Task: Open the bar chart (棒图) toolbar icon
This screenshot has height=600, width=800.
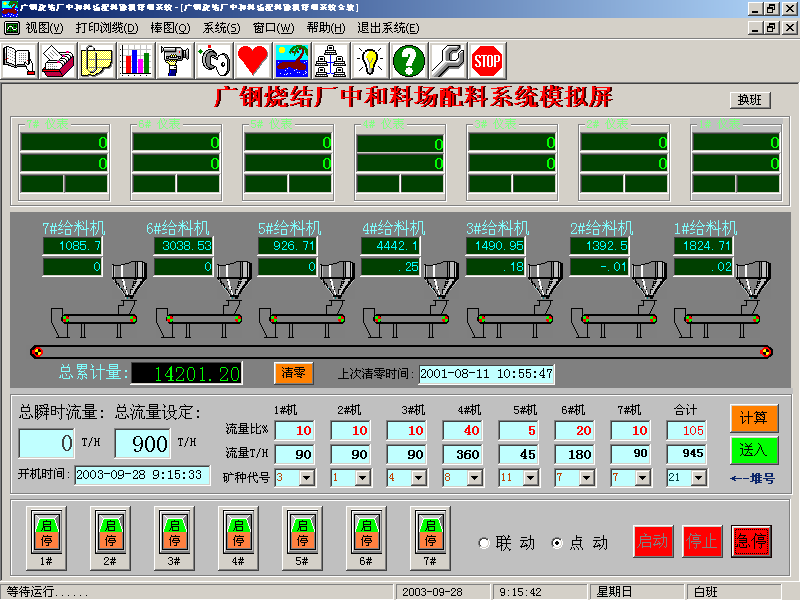Action: (135, 60)
